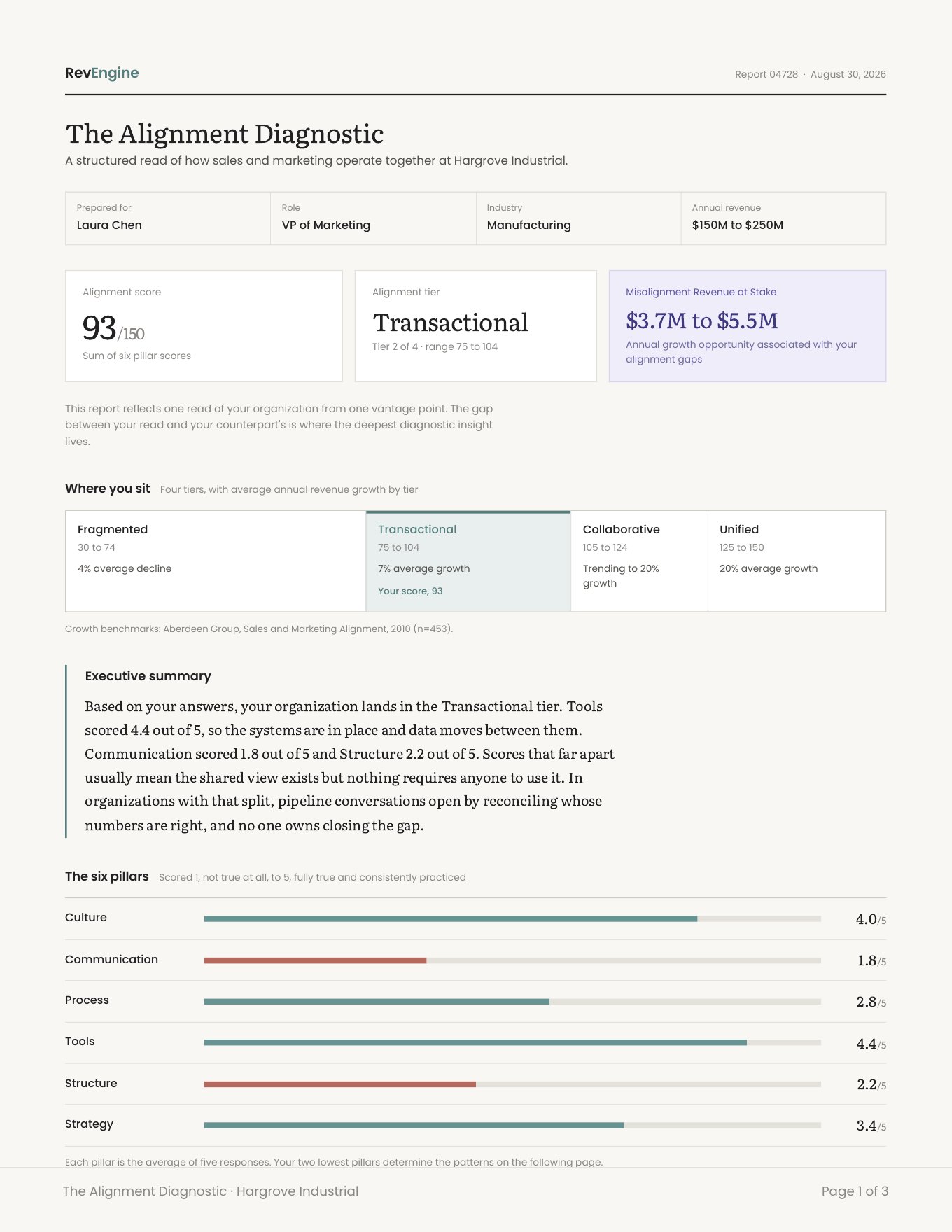This screenshot has height=1232, width=952.
Task: Click the "Where you sit" section heading
Action: click(108, 489)
